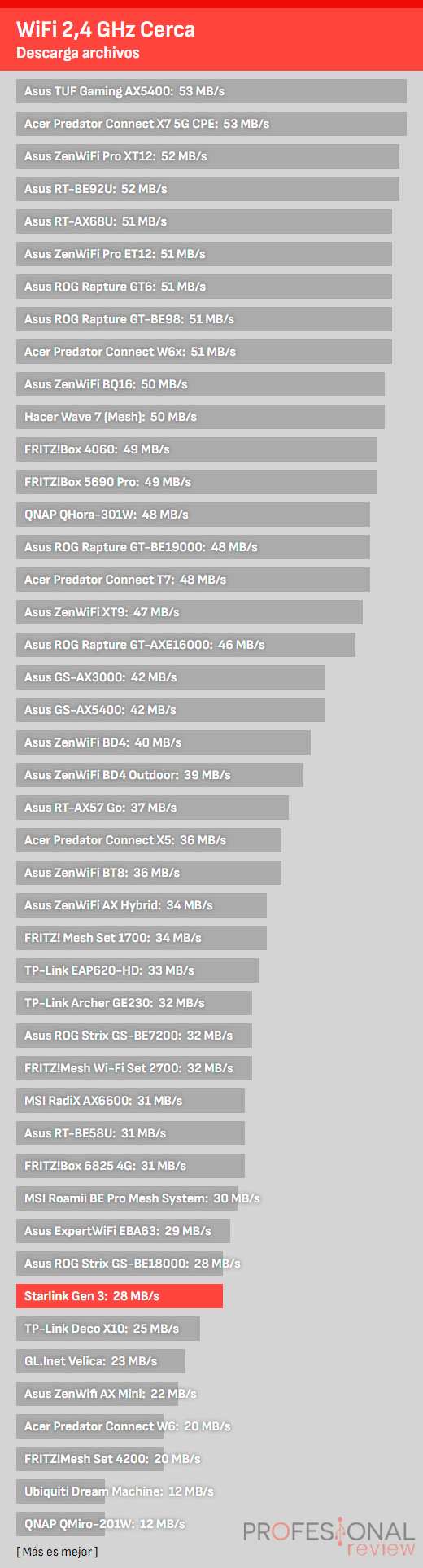Select the FRITZ!Box 4060 bar
Viewport: 423px width, 1568px height.
[x=197, y=449]
